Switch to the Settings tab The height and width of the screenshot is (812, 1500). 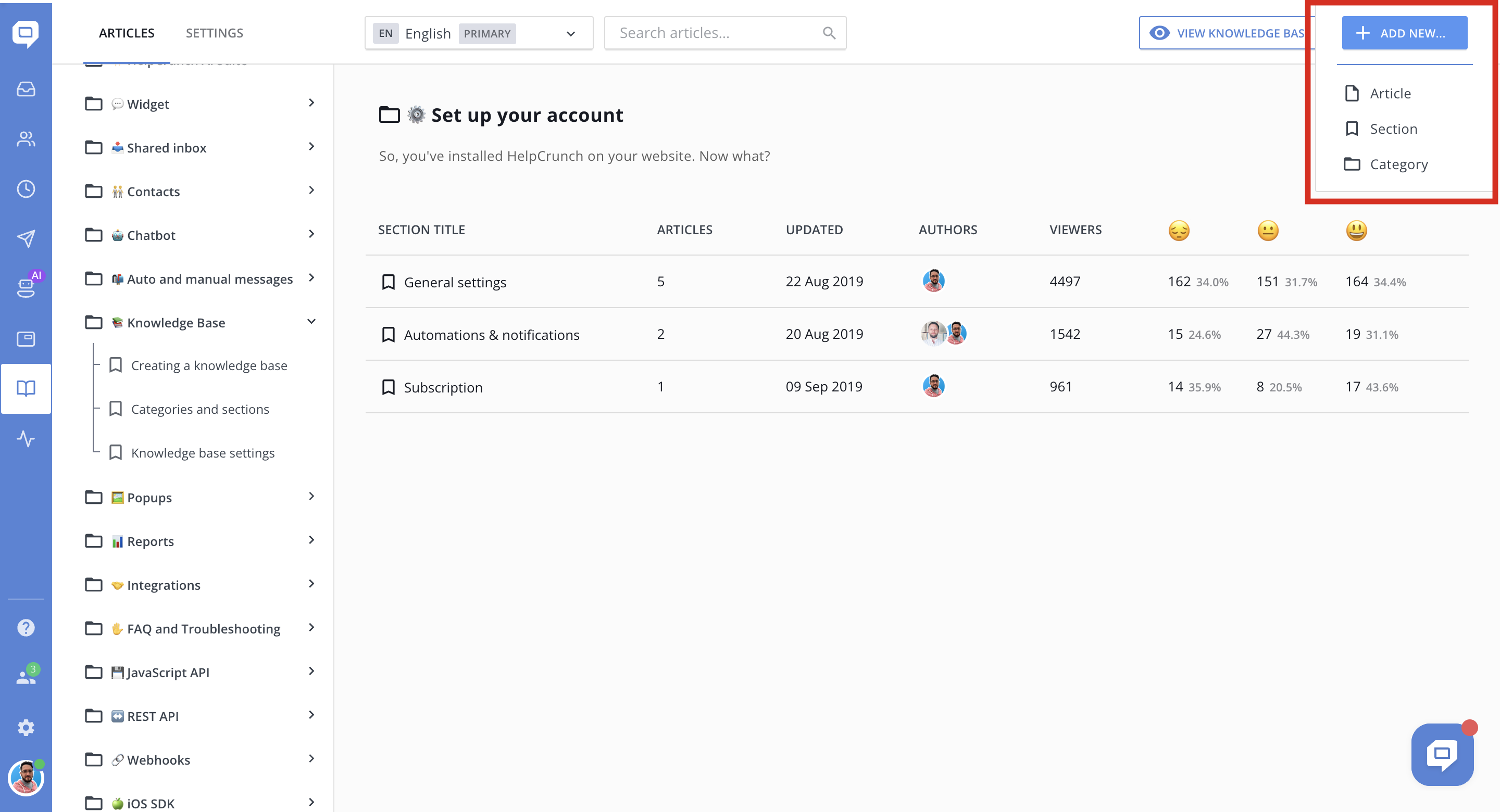(214, 33)
